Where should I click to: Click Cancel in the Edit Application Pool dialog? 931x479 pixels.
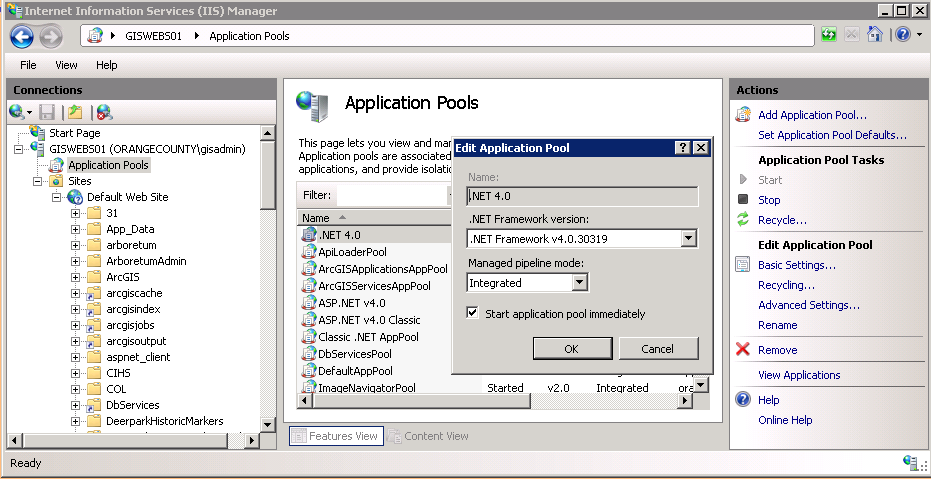pyautogui.click(x=658, y=349)
